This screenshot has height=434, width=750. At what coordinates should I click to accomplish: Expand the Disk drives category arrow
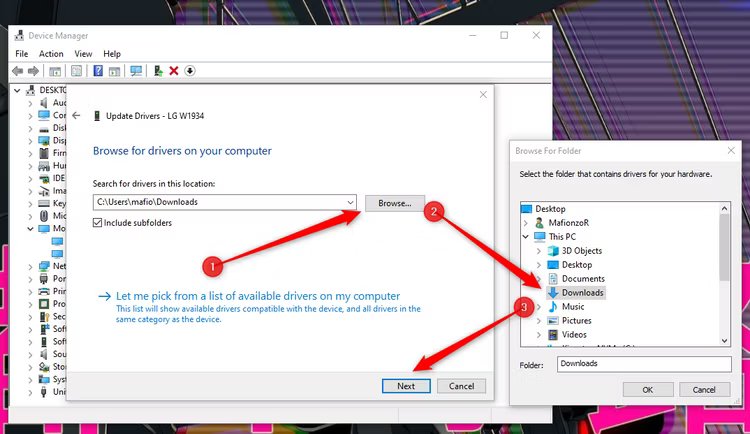tap(30, 128)
